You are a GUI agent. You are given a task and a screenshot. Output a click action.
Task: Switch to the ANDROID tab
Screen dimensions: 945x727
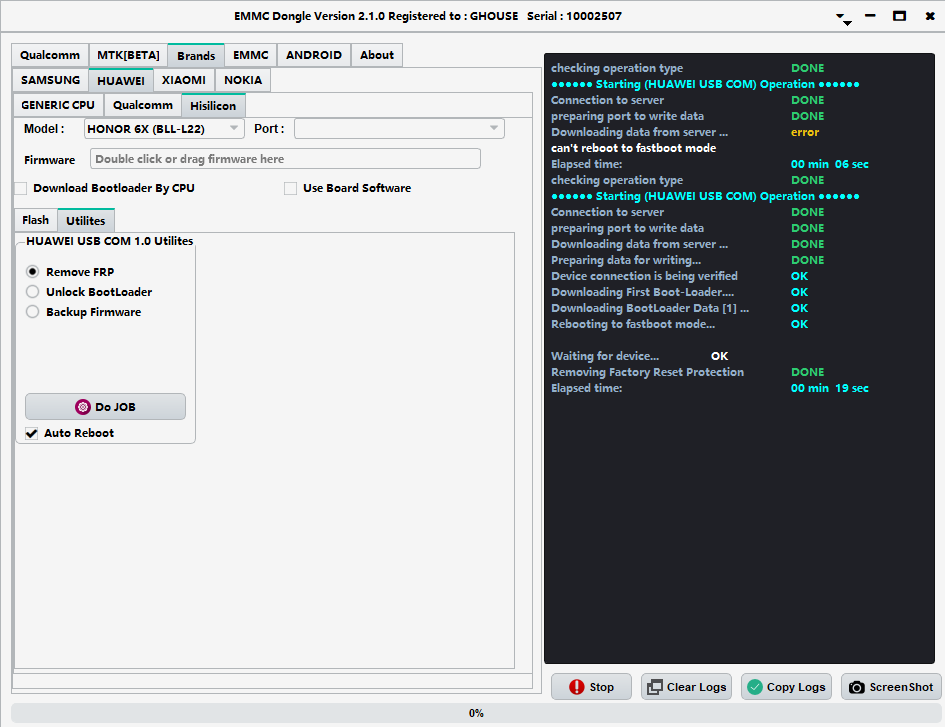[x=314, y=55]
